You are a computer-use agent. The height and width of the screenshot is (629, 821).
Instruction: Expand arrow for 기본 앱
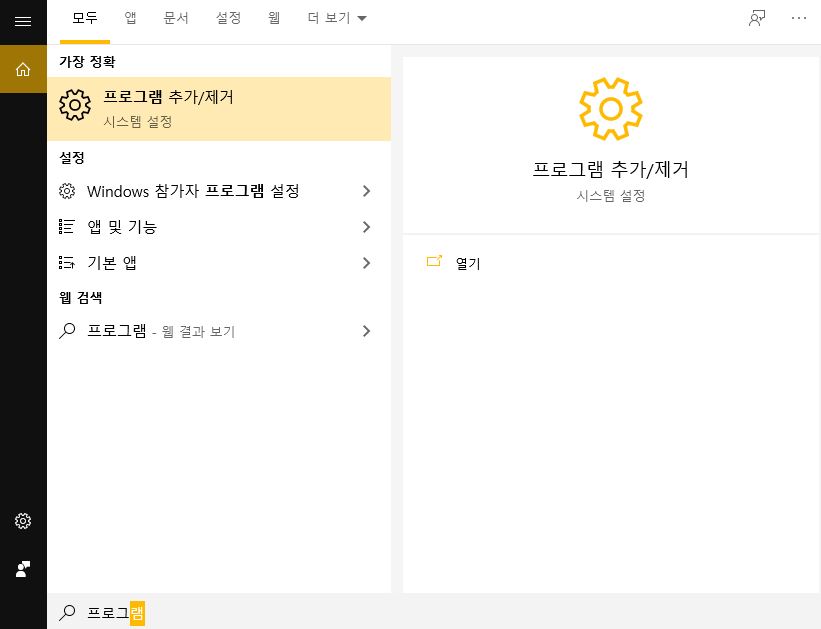point(367,263)
